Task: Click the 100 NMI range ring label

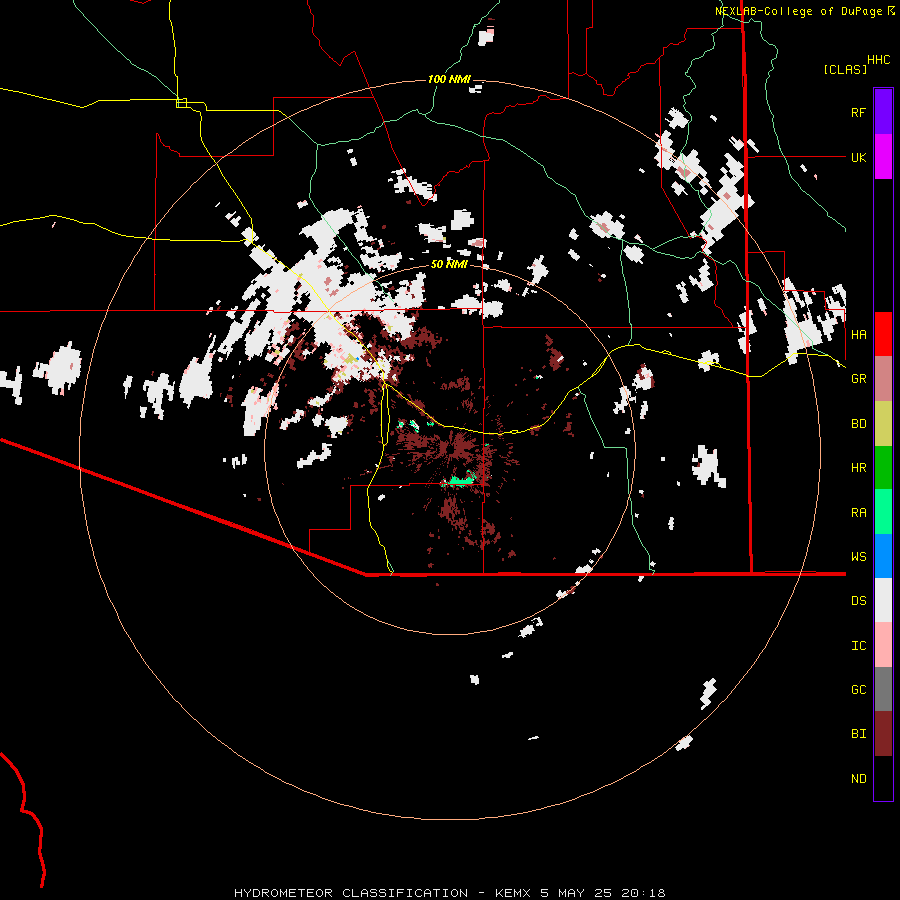Action: click(449, 79)
